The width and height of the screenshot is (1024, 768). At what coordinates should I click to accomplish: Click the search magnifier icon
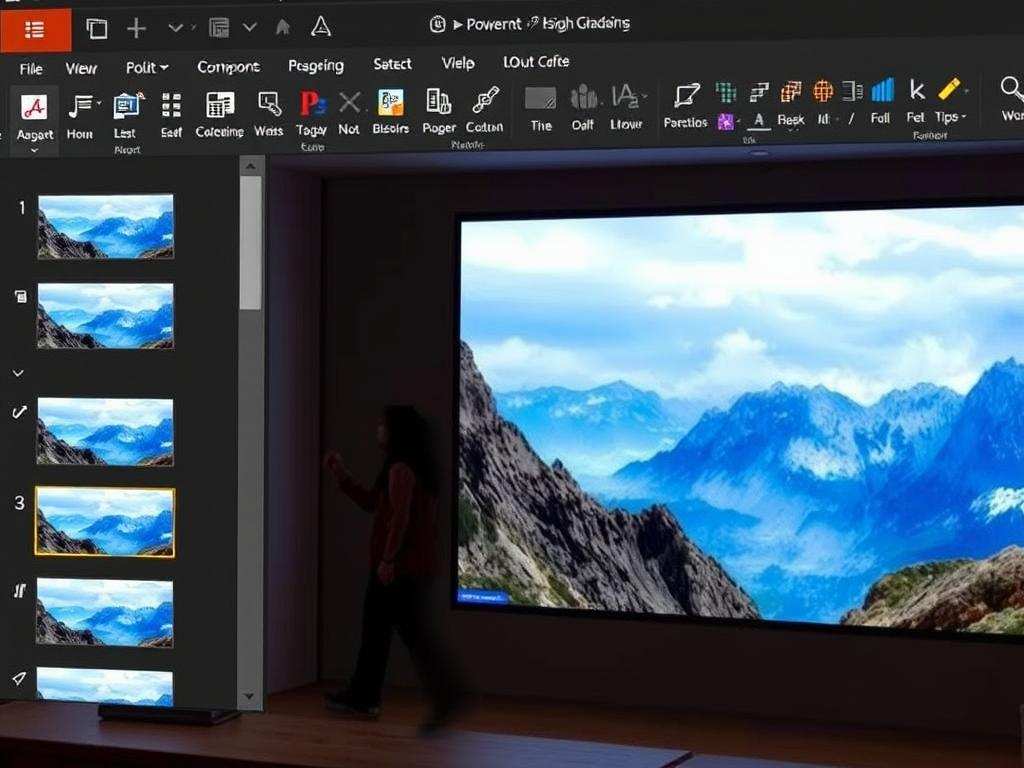click(x=1012, y=88)
